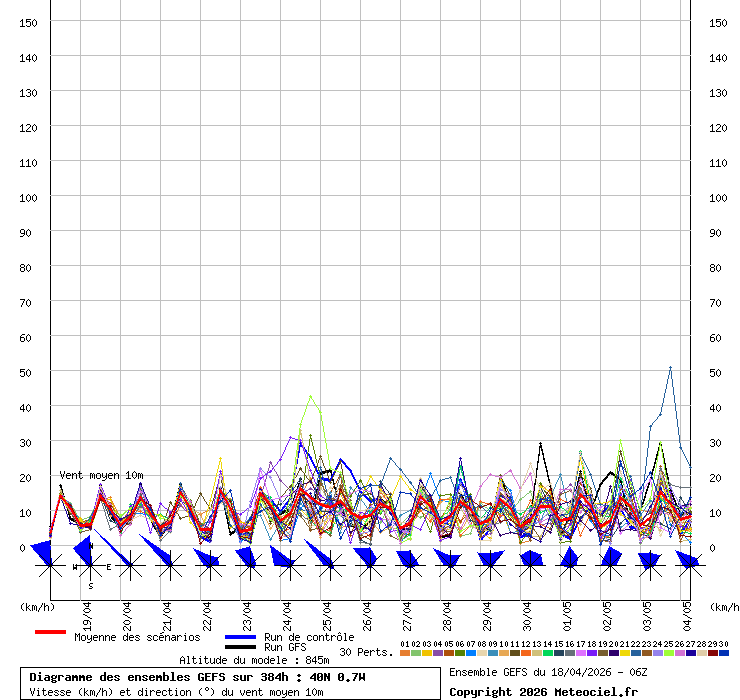Click perturbation 01 color swatch
This screenshot has width=740, height=700.
pos(404,653)
